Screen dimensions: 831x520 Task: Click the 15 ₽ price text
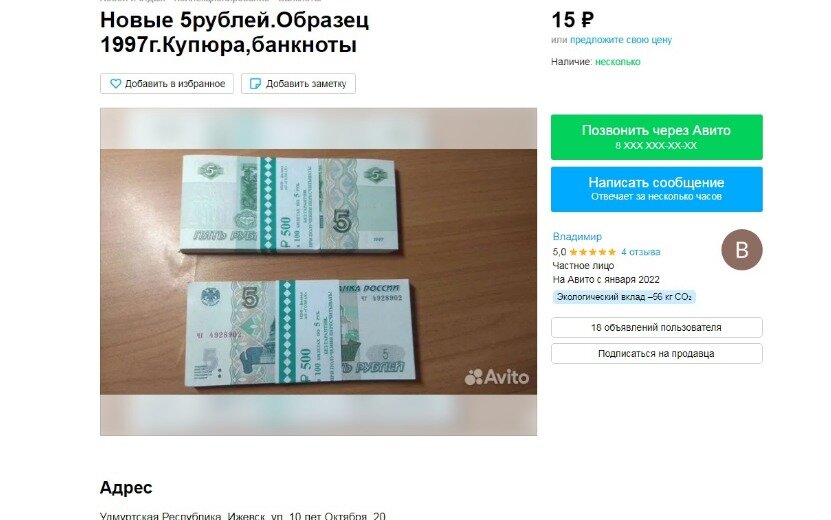click(x=572, y=20)
